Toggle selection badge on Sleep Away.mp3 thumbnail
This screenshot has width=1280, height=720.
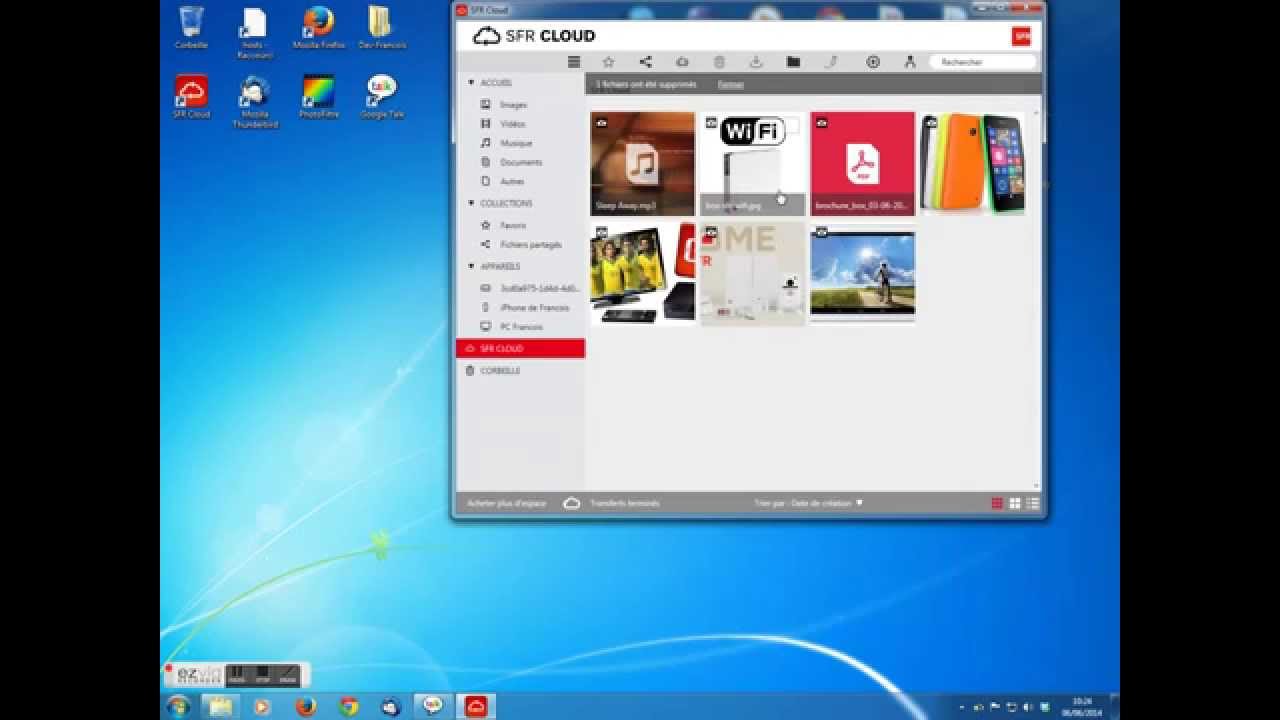[x=601, y=123]
